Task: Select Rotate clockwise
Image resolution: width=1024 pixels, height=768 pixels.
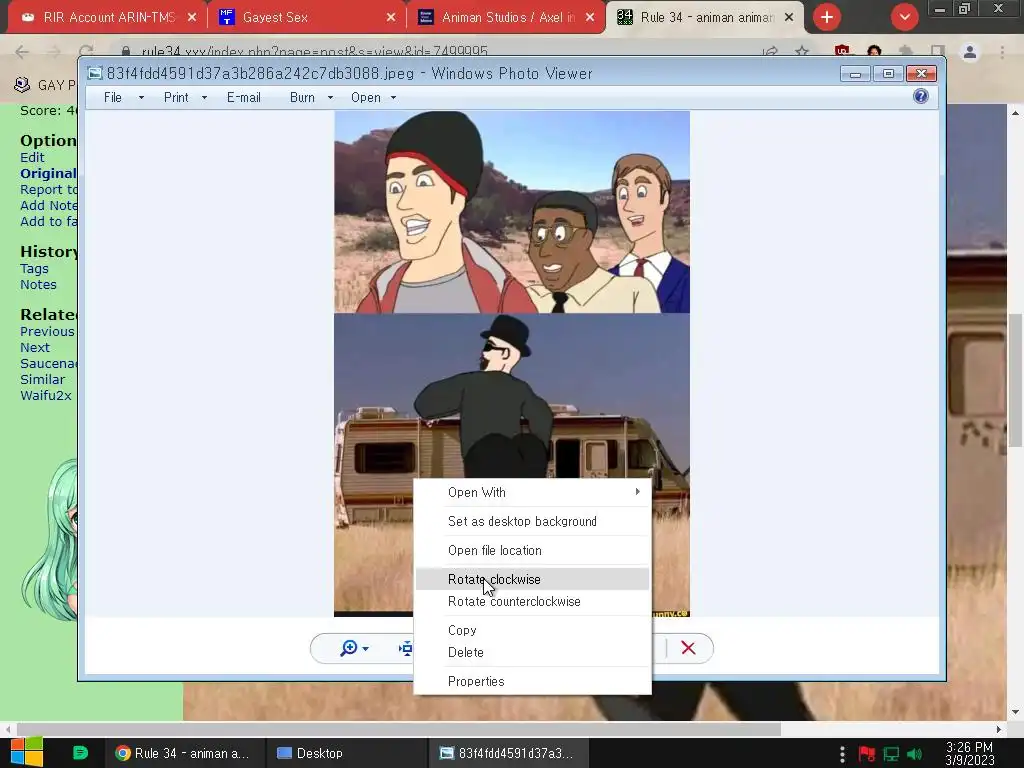Action: tap(532, 579)
